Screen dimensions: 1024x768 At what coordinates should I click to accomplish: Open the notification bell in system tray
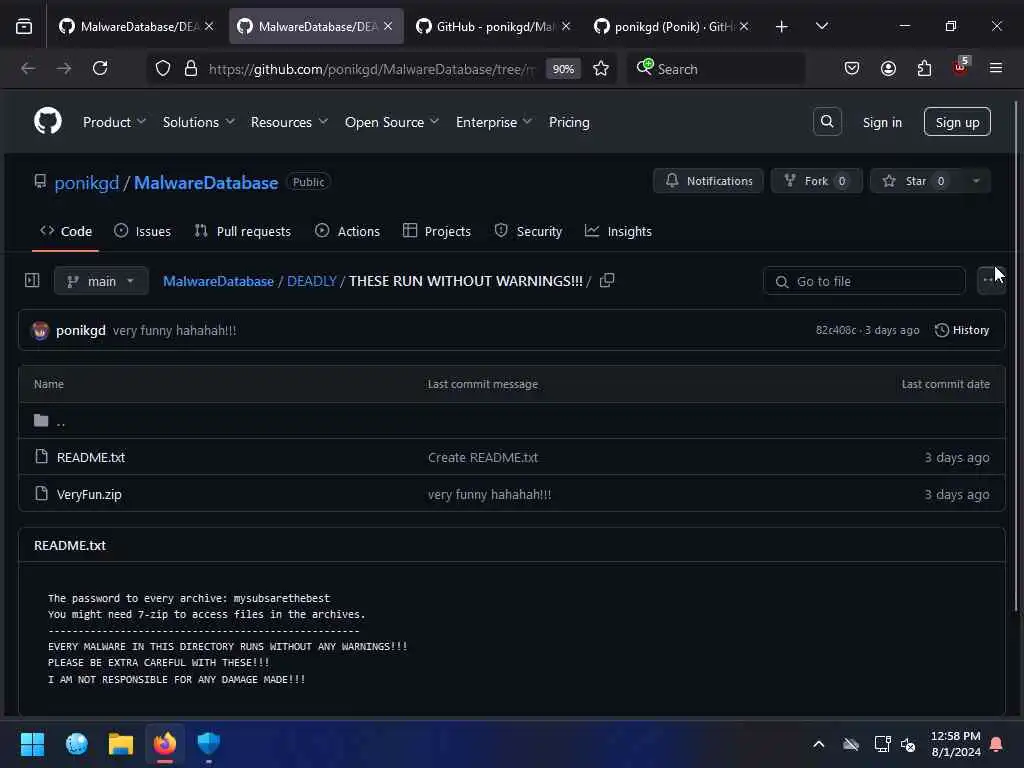click(x=997, y=744)
